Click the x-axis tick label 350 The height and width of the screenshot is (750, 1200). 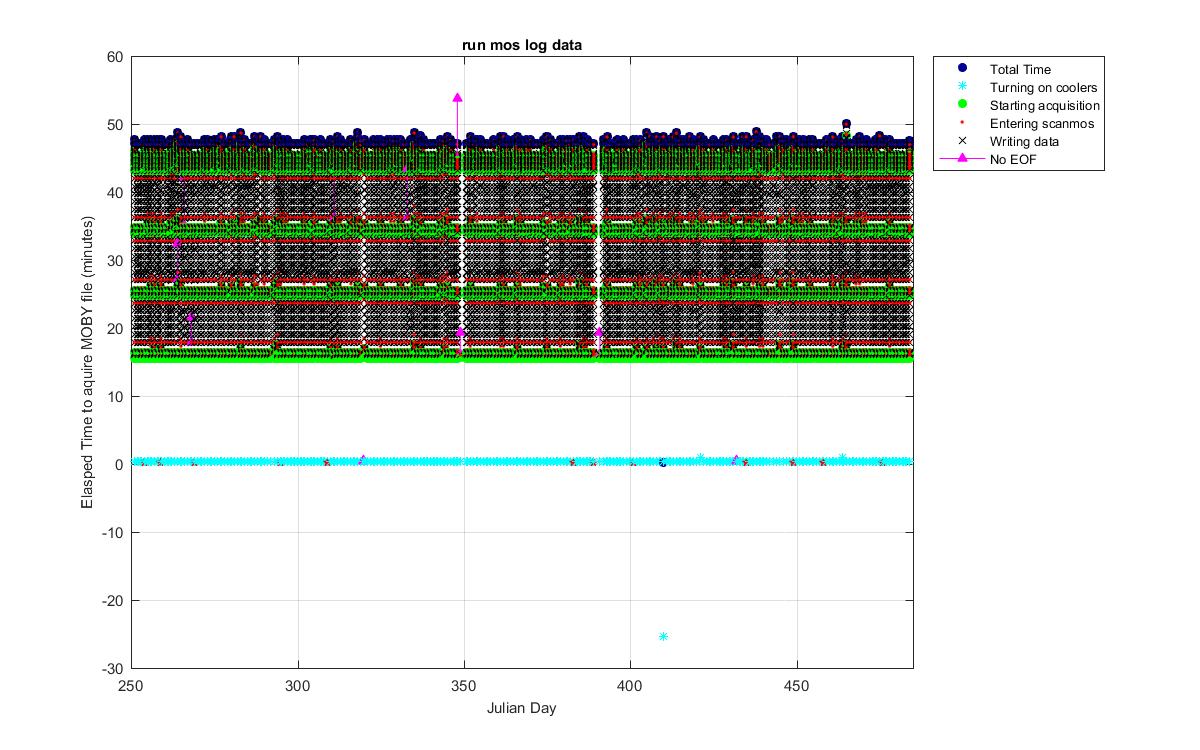click(464, 686)
